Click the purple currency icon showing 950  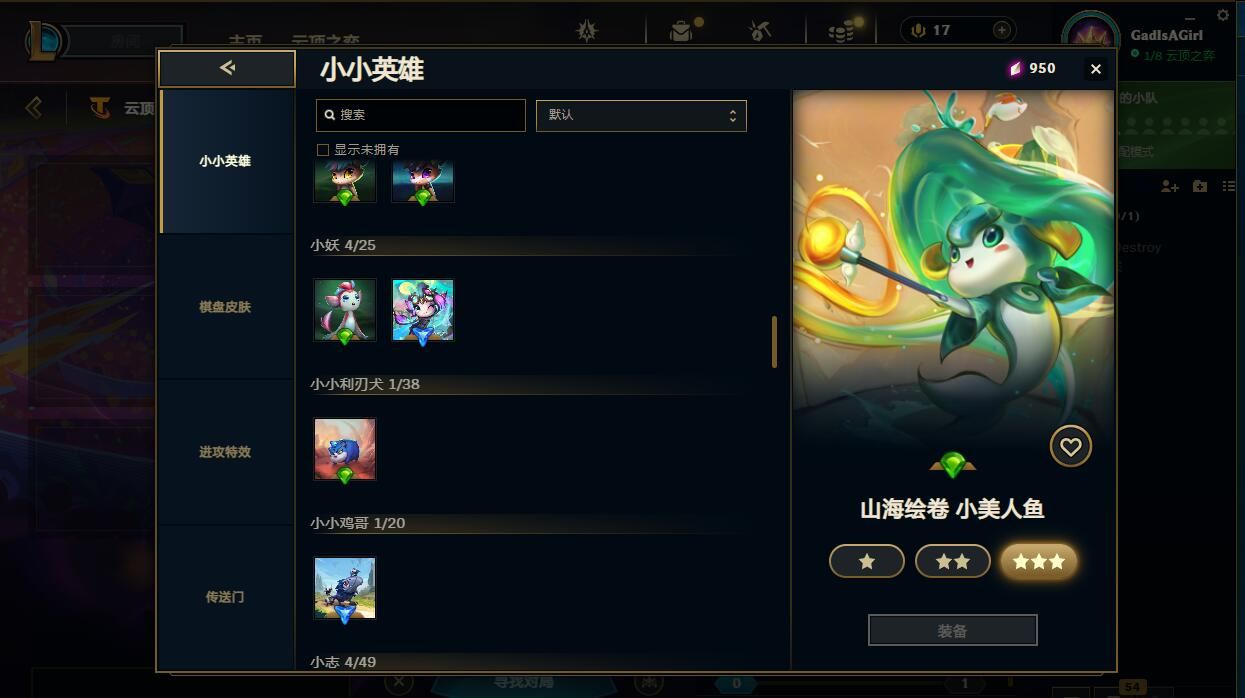[x=1015, y=68]
